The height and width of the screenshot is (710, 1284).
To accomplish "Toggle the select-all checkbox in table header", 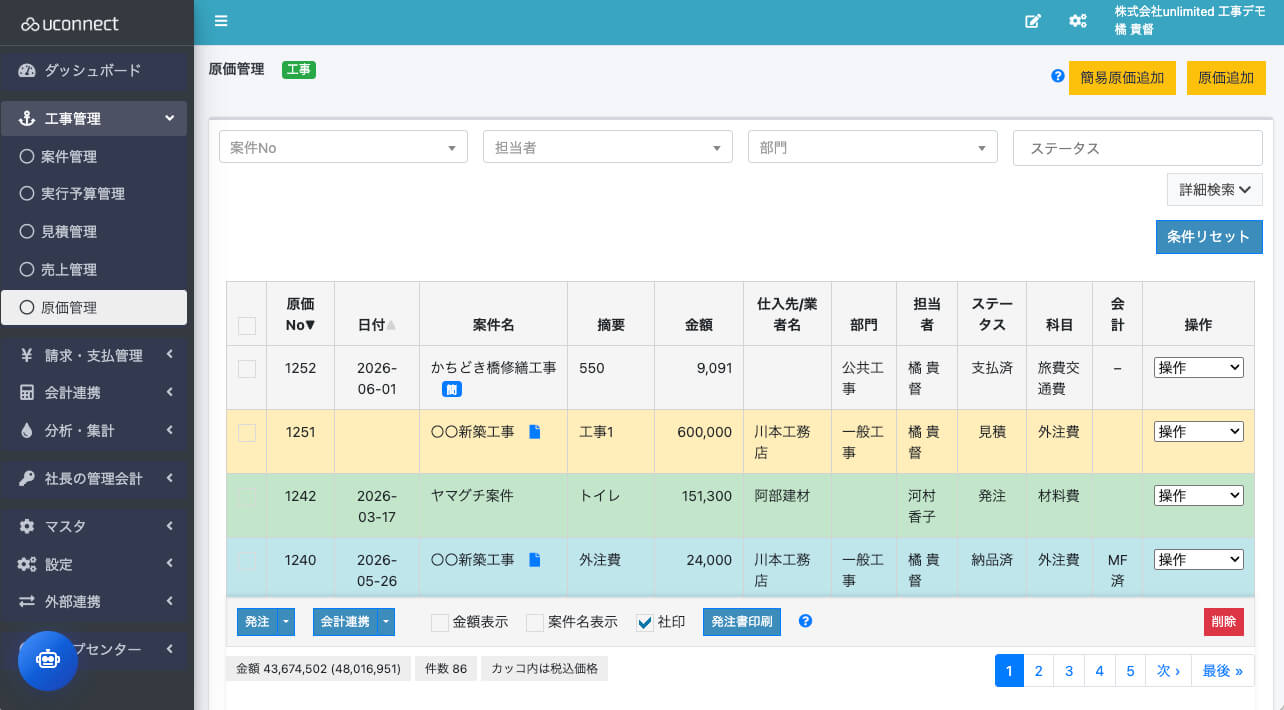I will tap(247, 325).
